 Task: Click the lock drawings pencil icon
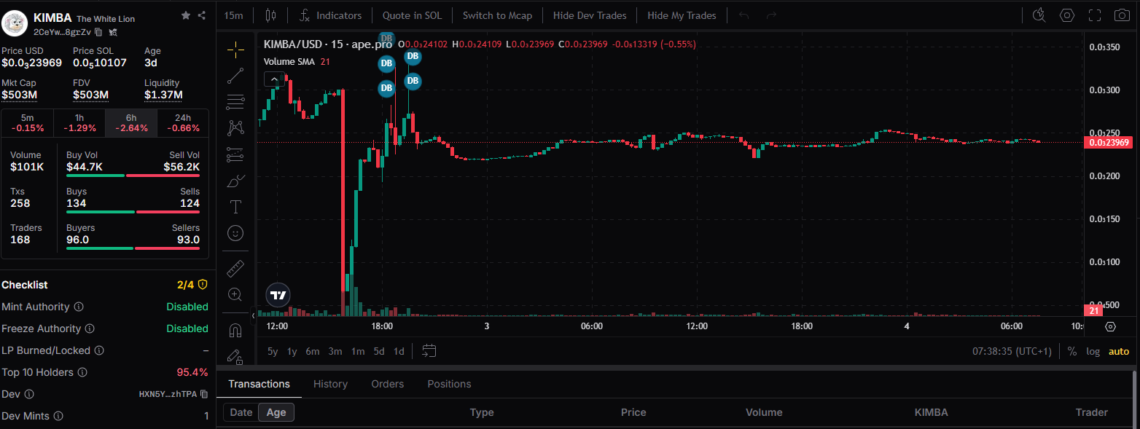[x=235, y=356]
